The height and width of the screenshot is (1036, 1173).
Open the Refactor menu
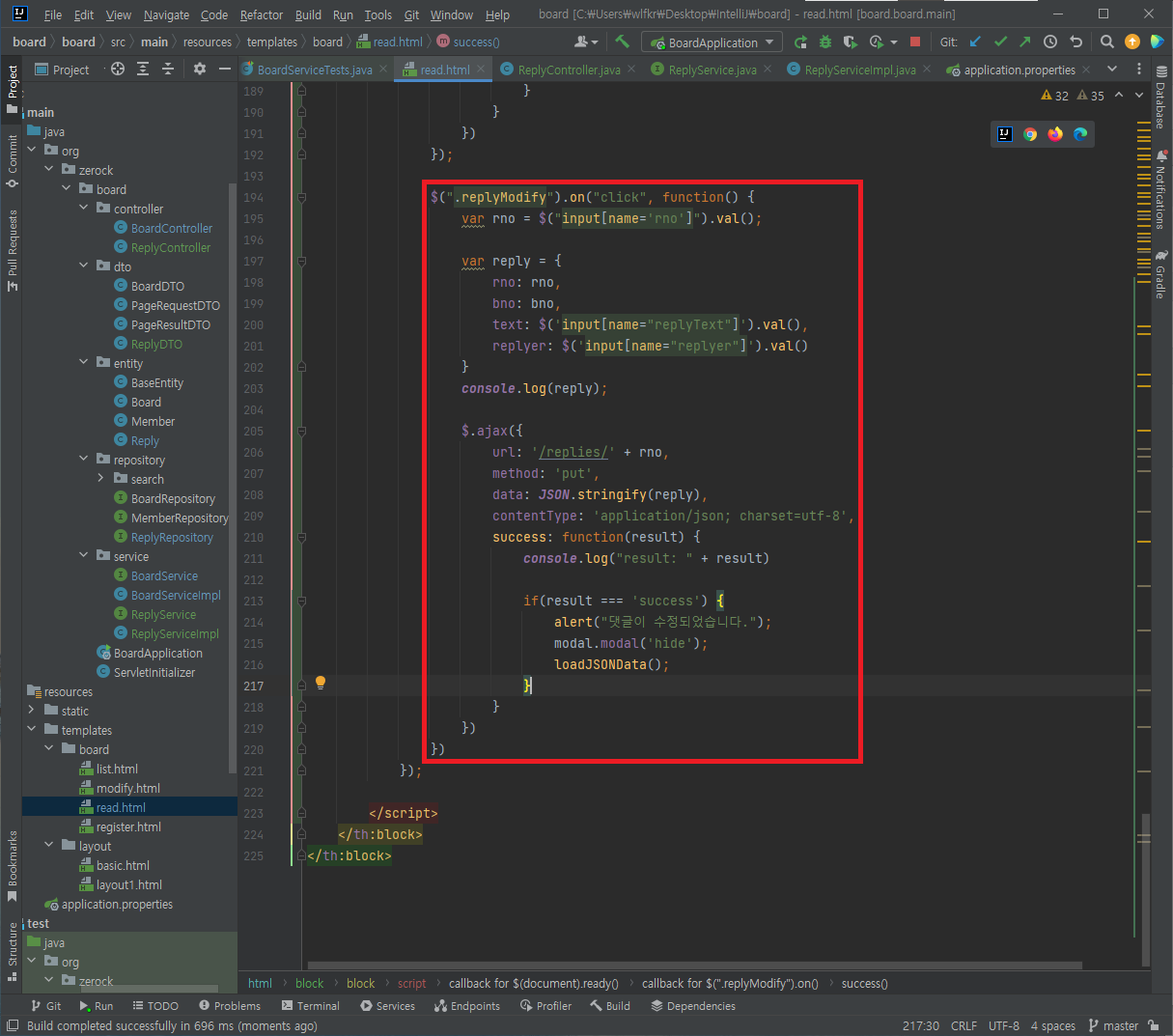262,14
